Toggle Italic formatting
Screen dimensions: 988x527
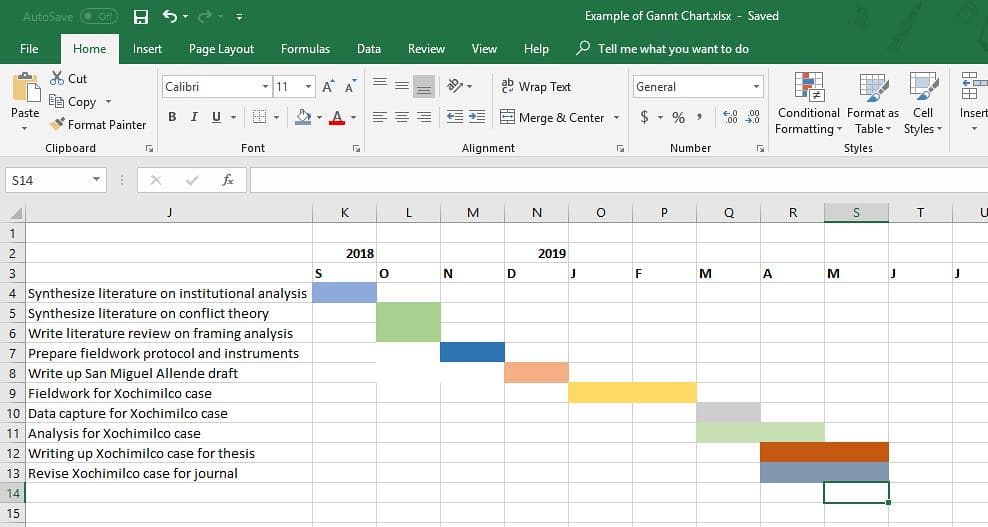194,117
